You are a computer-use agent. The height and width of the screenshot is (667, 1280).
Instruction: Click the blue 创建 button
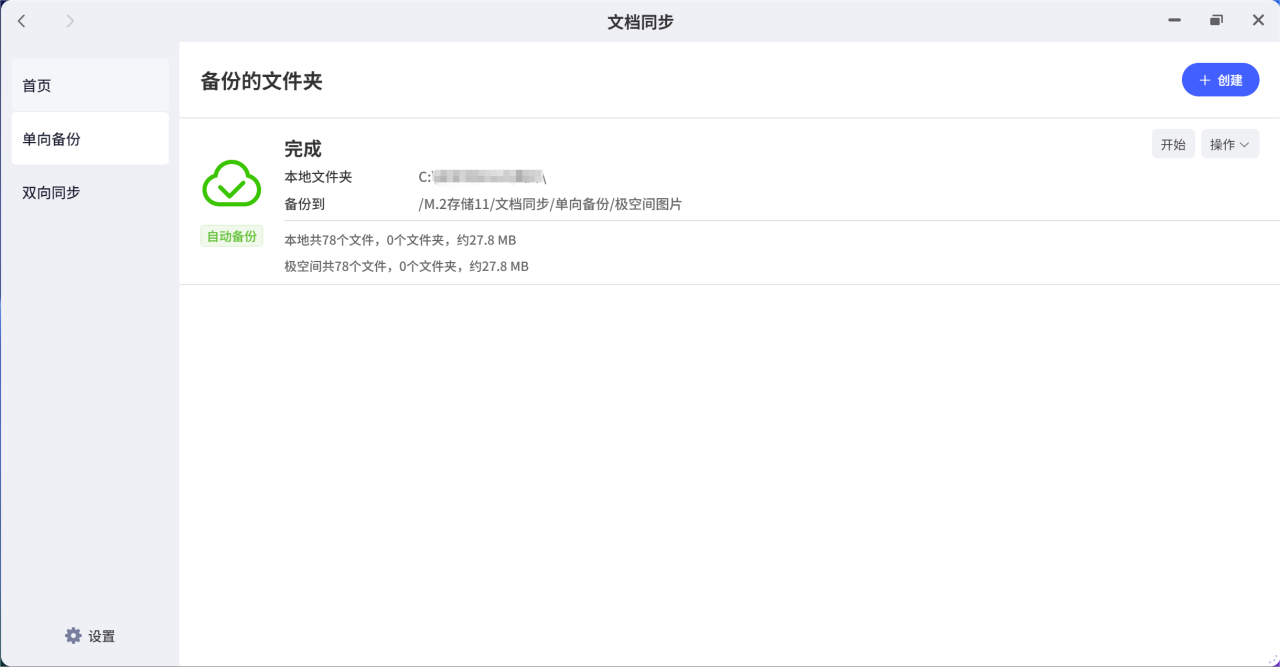pos(1220,80)
